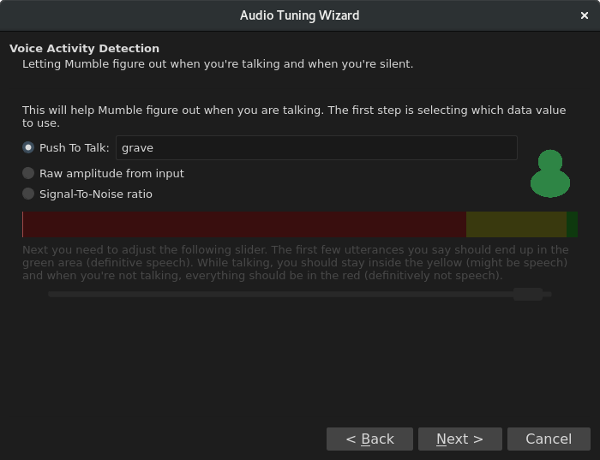Cancel the Audio Tuning Wizard
This screenshot has height=460, width=600.
[x=548, y=439]
